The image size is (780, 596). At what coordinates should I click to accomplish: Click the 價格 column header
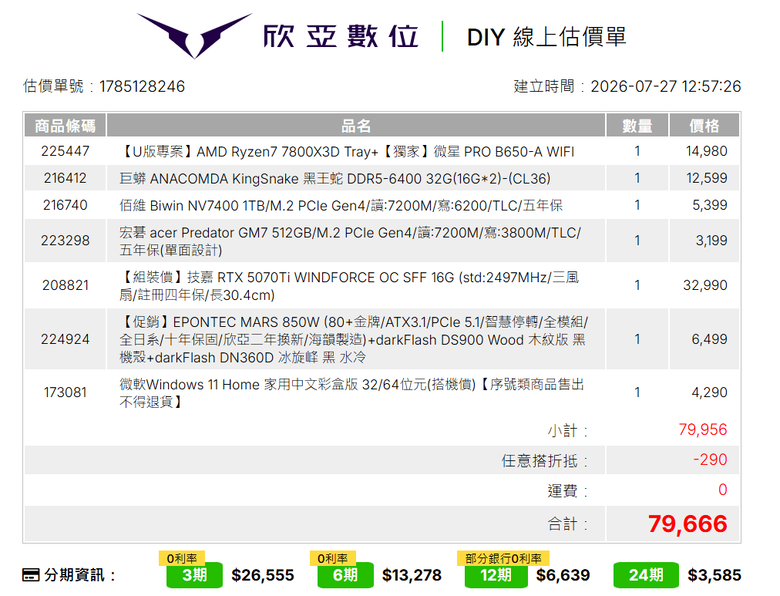[704, 126]
